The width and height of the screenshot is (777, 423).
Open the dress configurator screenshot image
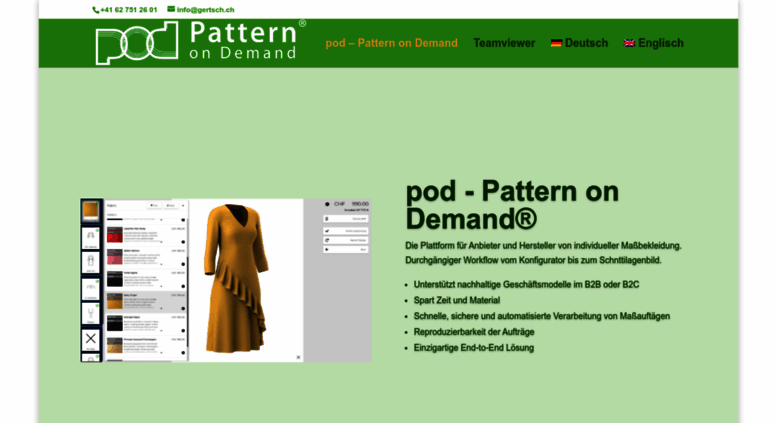(226, 280)
